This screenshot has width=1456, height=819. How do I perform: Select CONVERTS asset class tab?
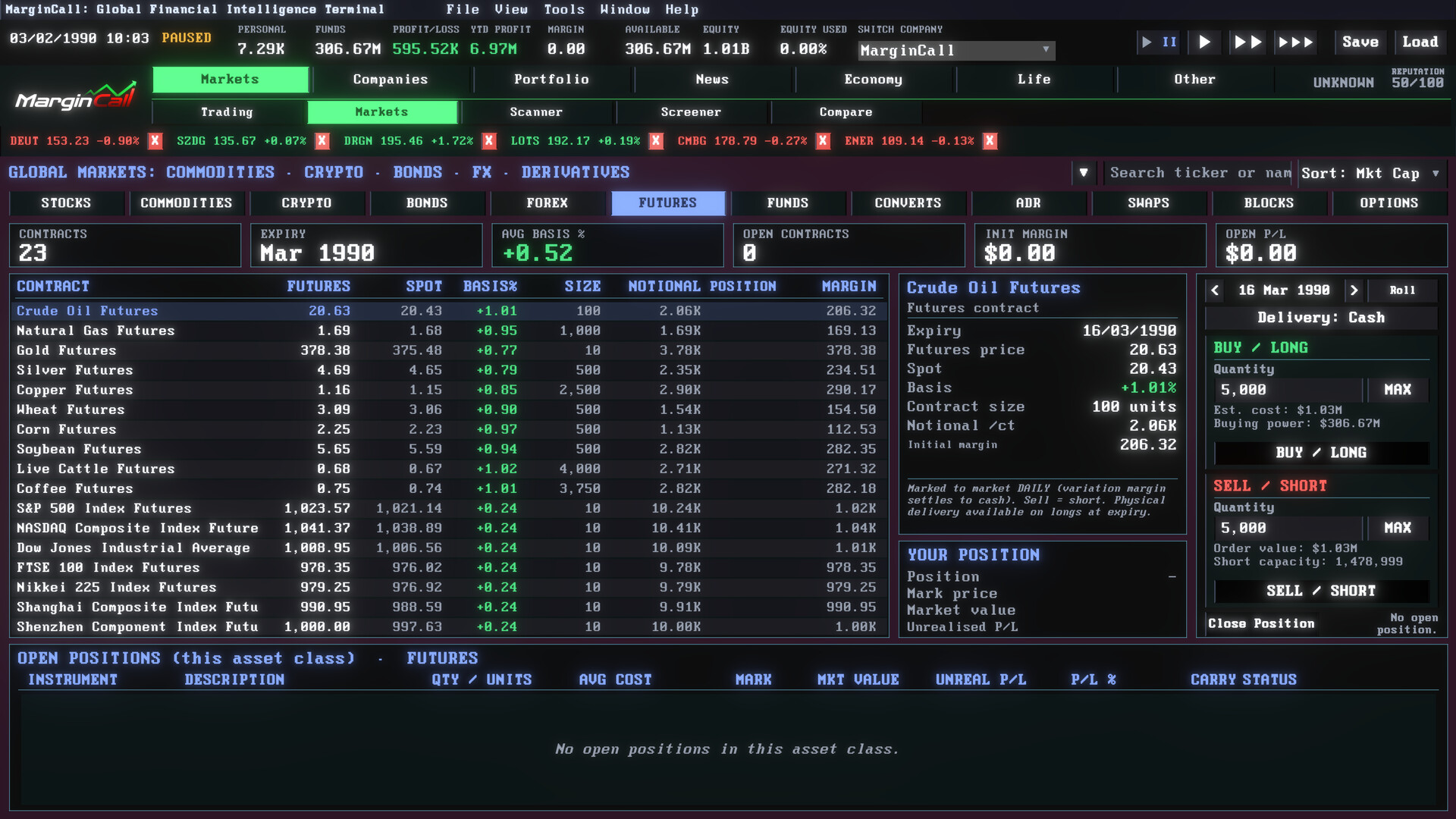(908, 203)
